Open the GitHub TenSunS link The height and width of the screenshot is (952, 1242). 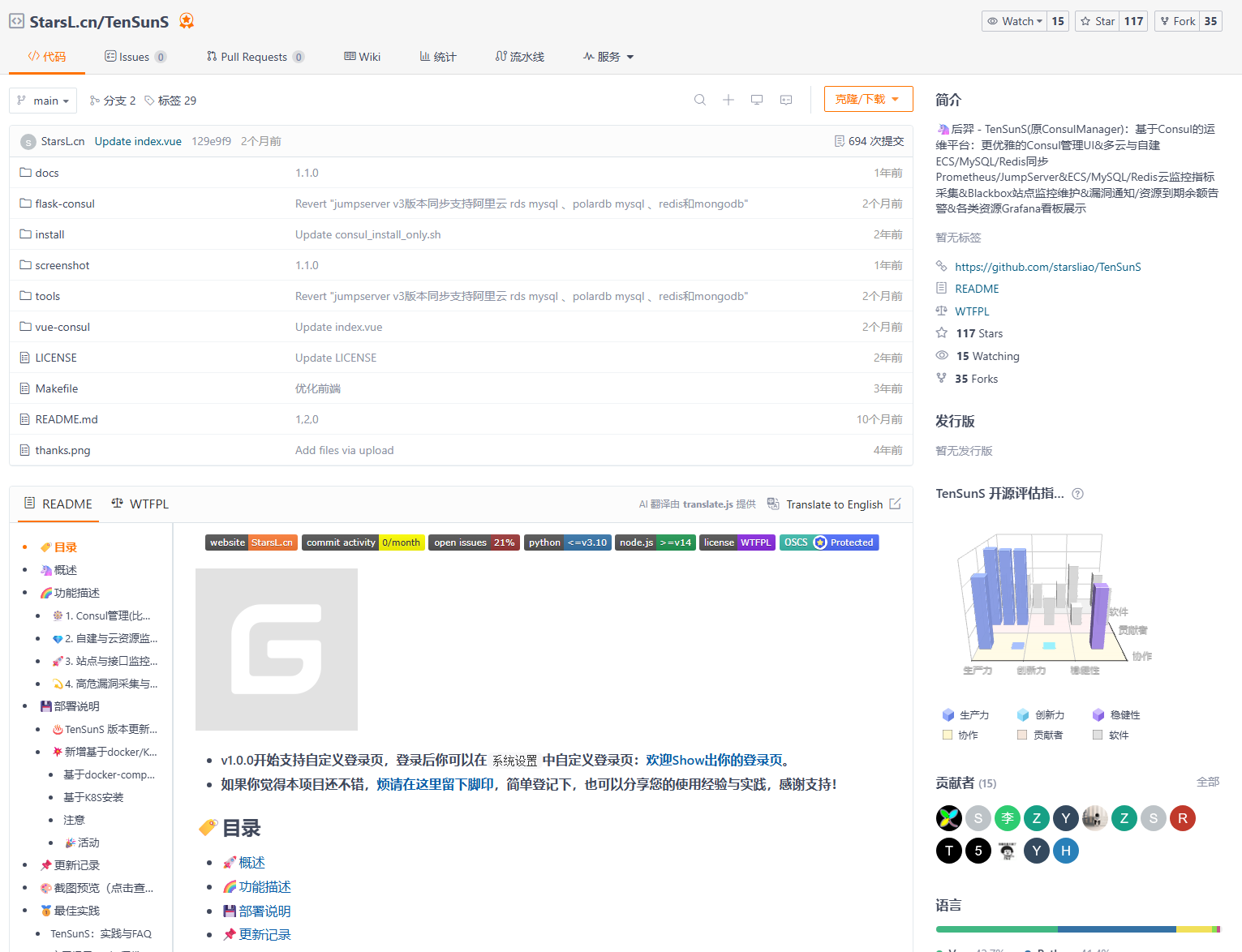pos(1047,267)
